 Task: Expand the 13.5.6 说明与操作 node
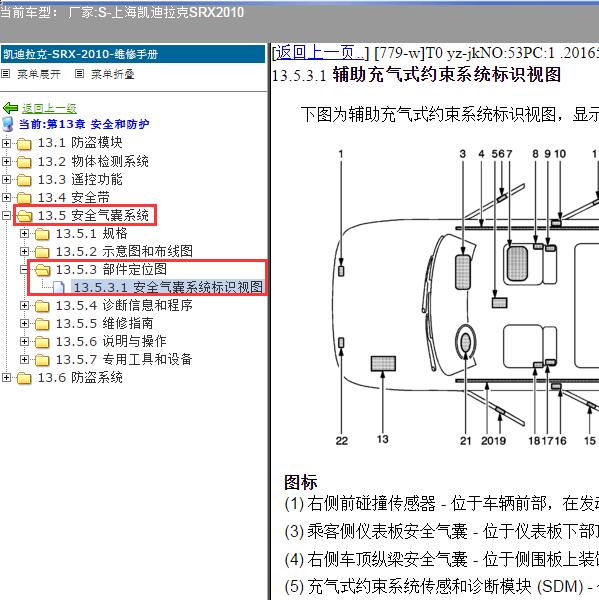tap(24, 341)
